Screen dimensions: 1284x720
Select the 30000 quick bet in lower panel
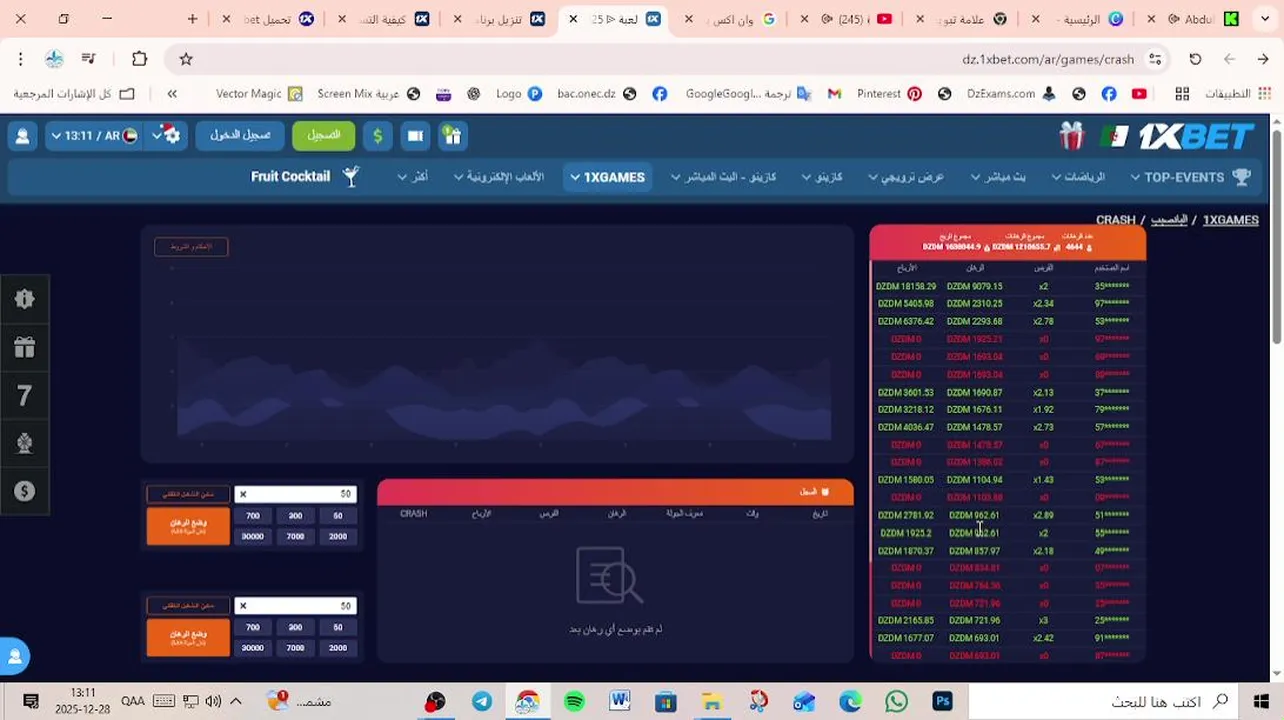click(x=253, y=647)
